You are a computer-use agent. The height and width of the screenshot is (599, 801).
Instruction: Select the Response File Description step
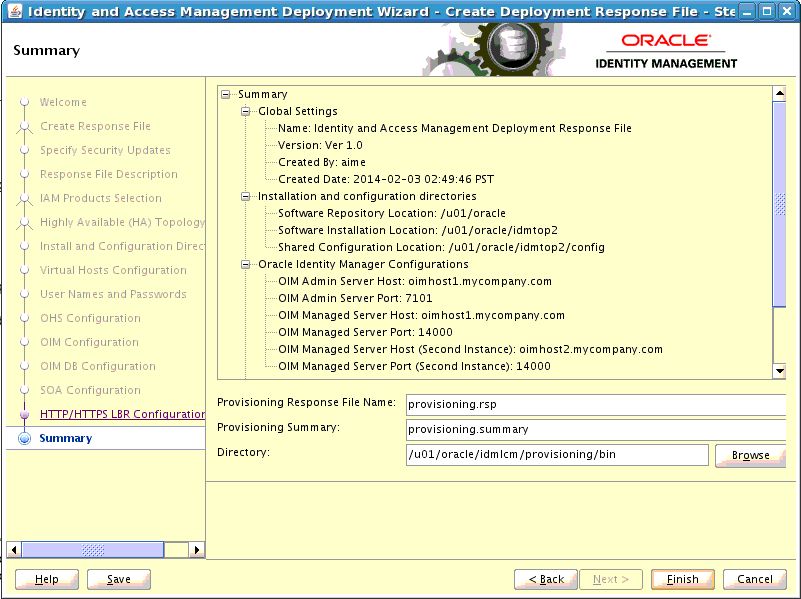coord(109,174)
